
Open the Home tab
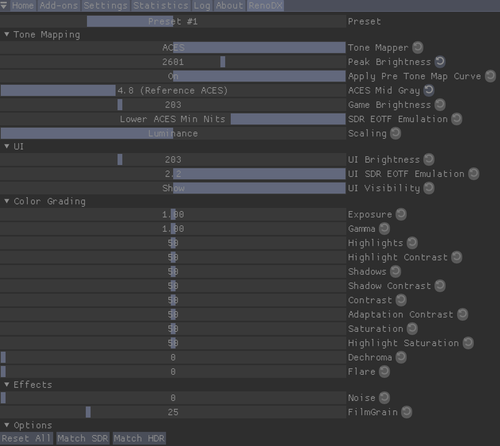tap(23, 6)
